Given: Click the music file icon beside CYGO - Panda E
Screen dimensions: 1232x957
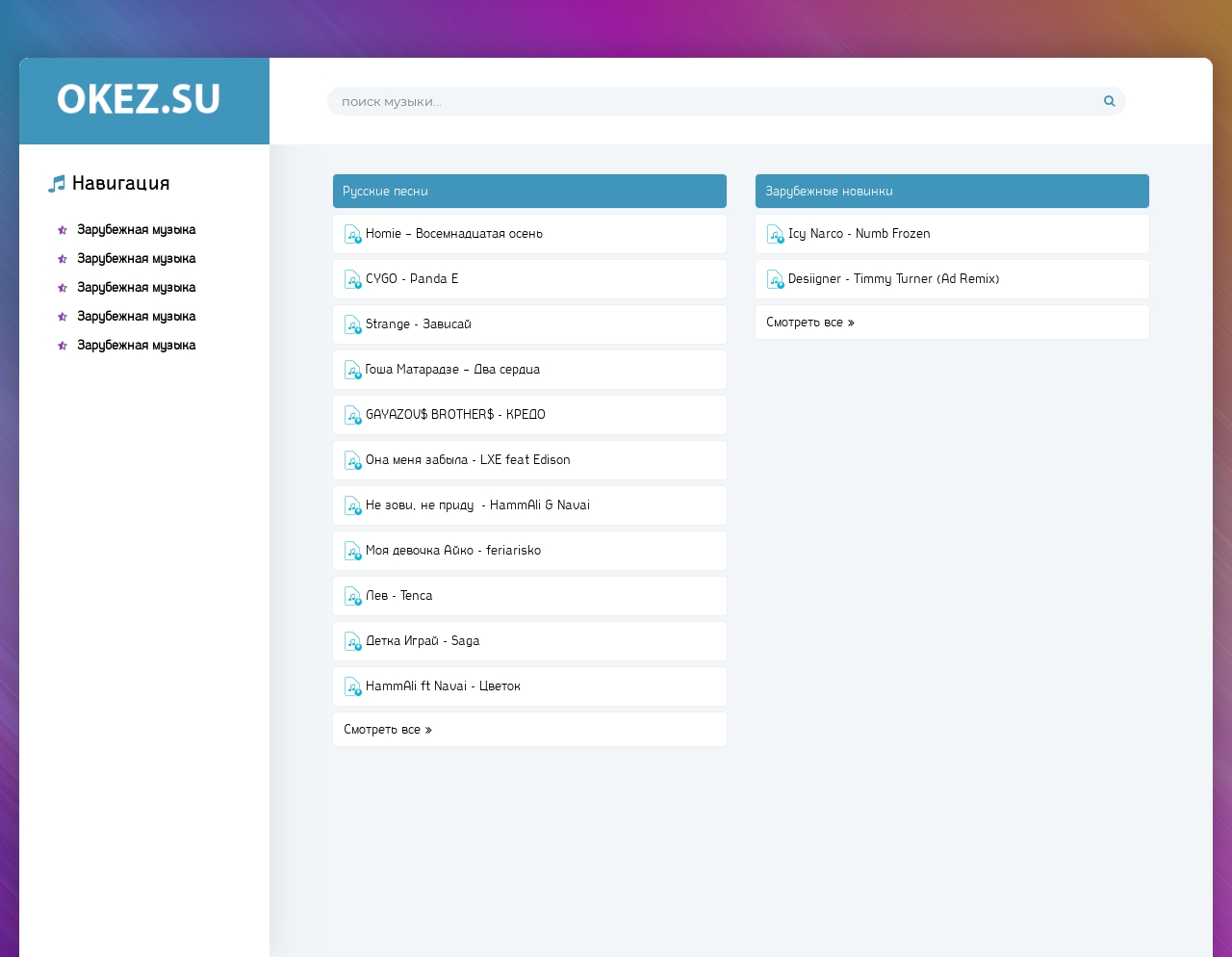Looking at the screenshot, I should coord(353,279).
